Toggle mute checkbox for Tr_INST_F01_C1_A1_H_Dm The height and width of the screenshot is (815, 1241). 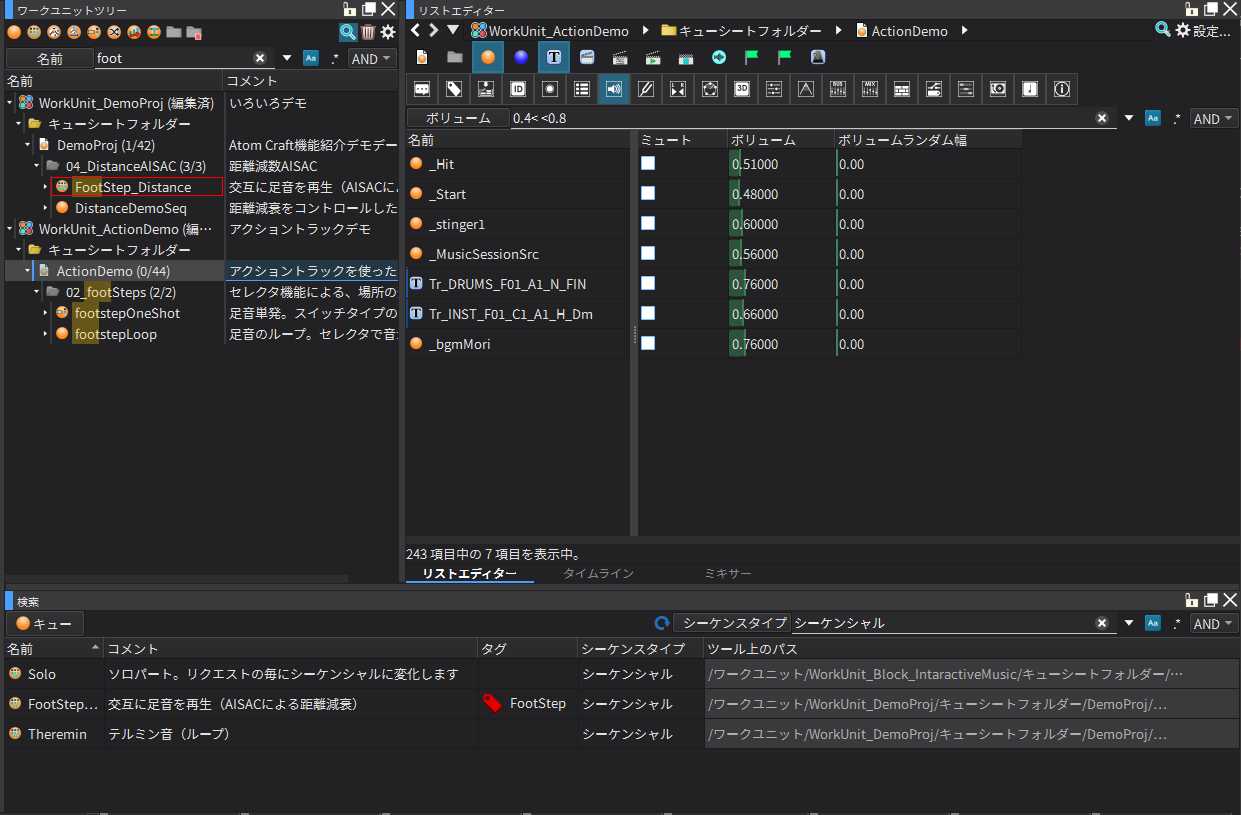click(648, 313)
